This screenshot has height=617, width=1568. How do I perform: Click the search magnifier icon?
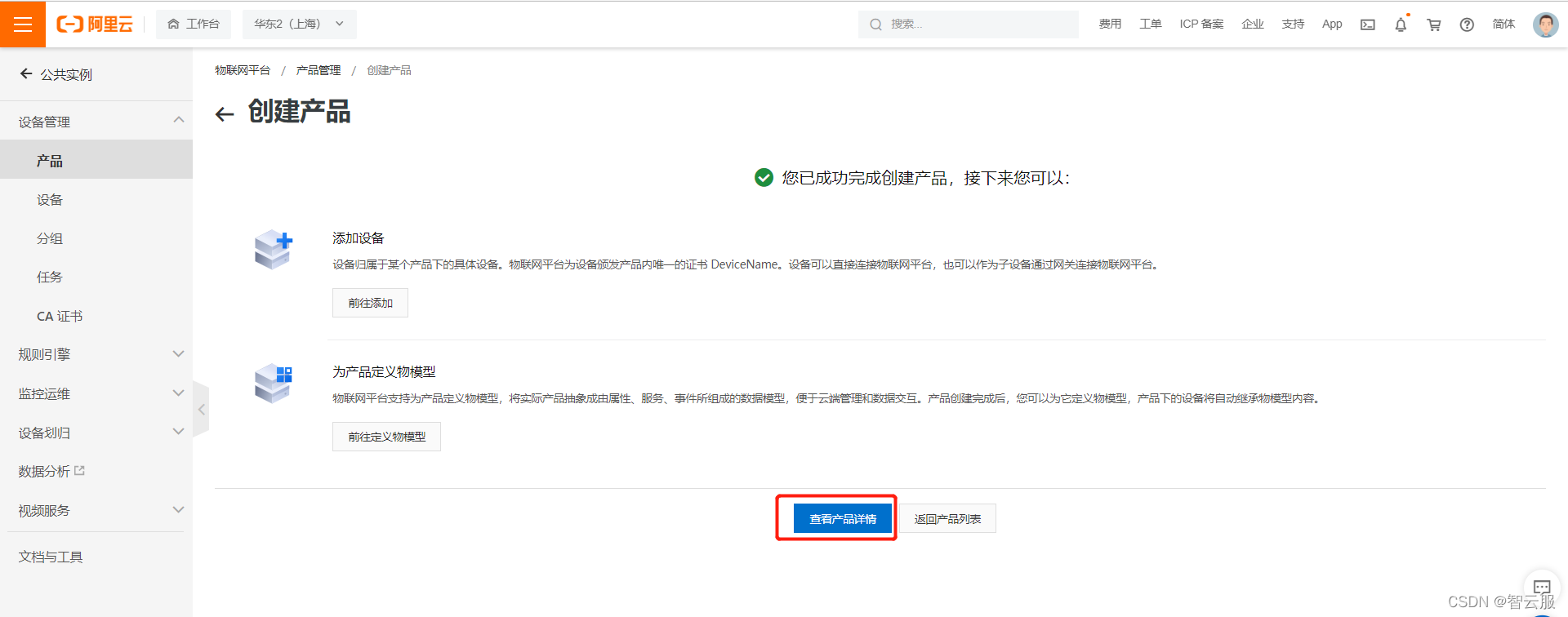875,24
